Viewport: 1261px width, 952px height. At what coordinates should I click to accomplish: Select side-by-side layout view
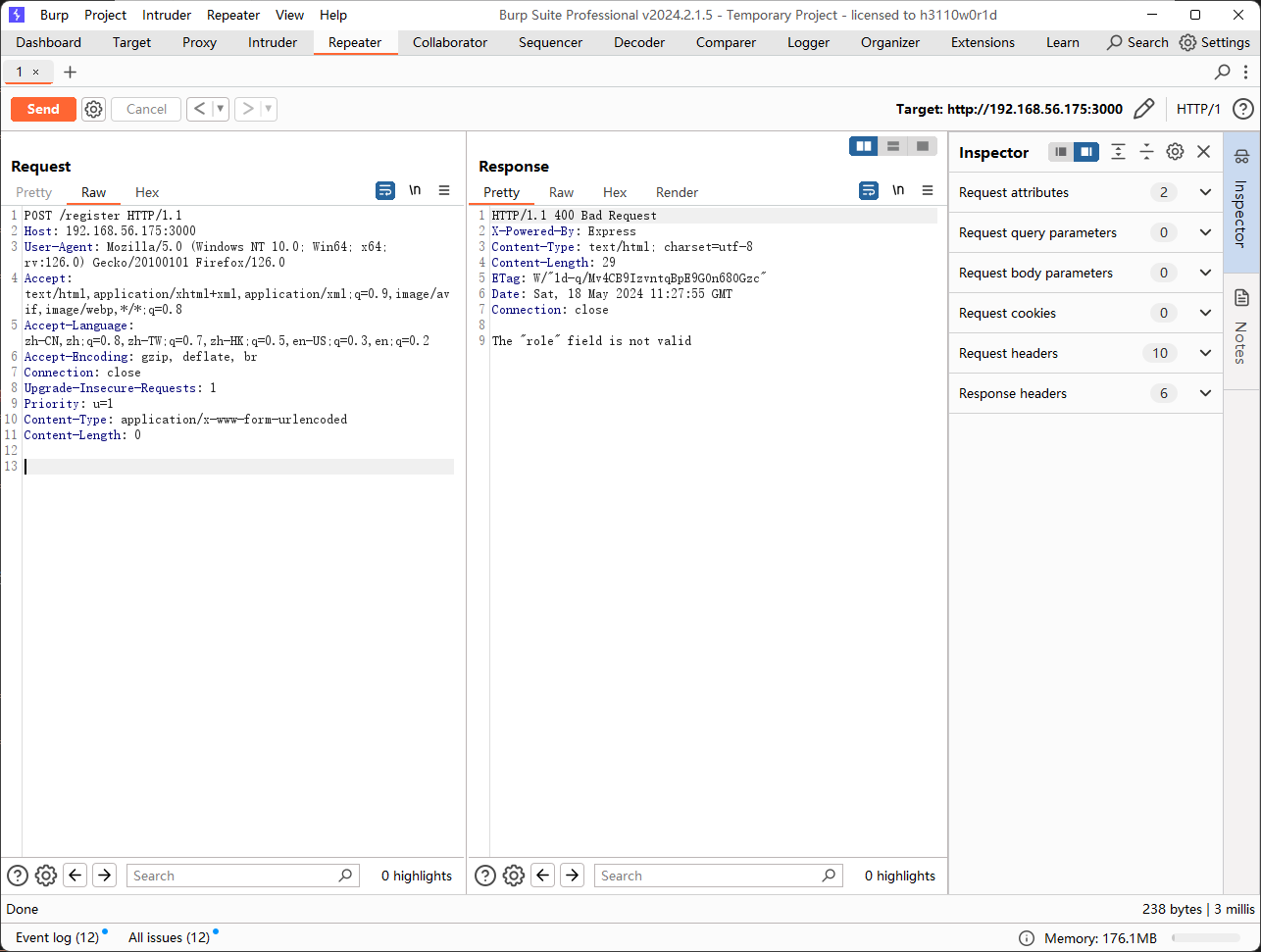(x=864, y=146)
